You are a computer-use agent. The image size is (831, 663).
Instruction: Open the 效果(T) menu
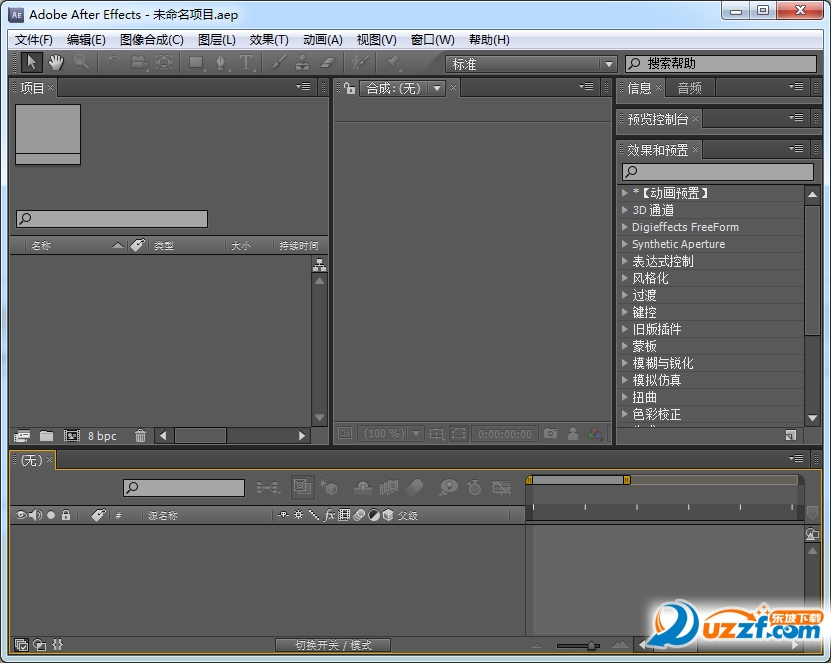pyautogui.click(x=269, y=40)
